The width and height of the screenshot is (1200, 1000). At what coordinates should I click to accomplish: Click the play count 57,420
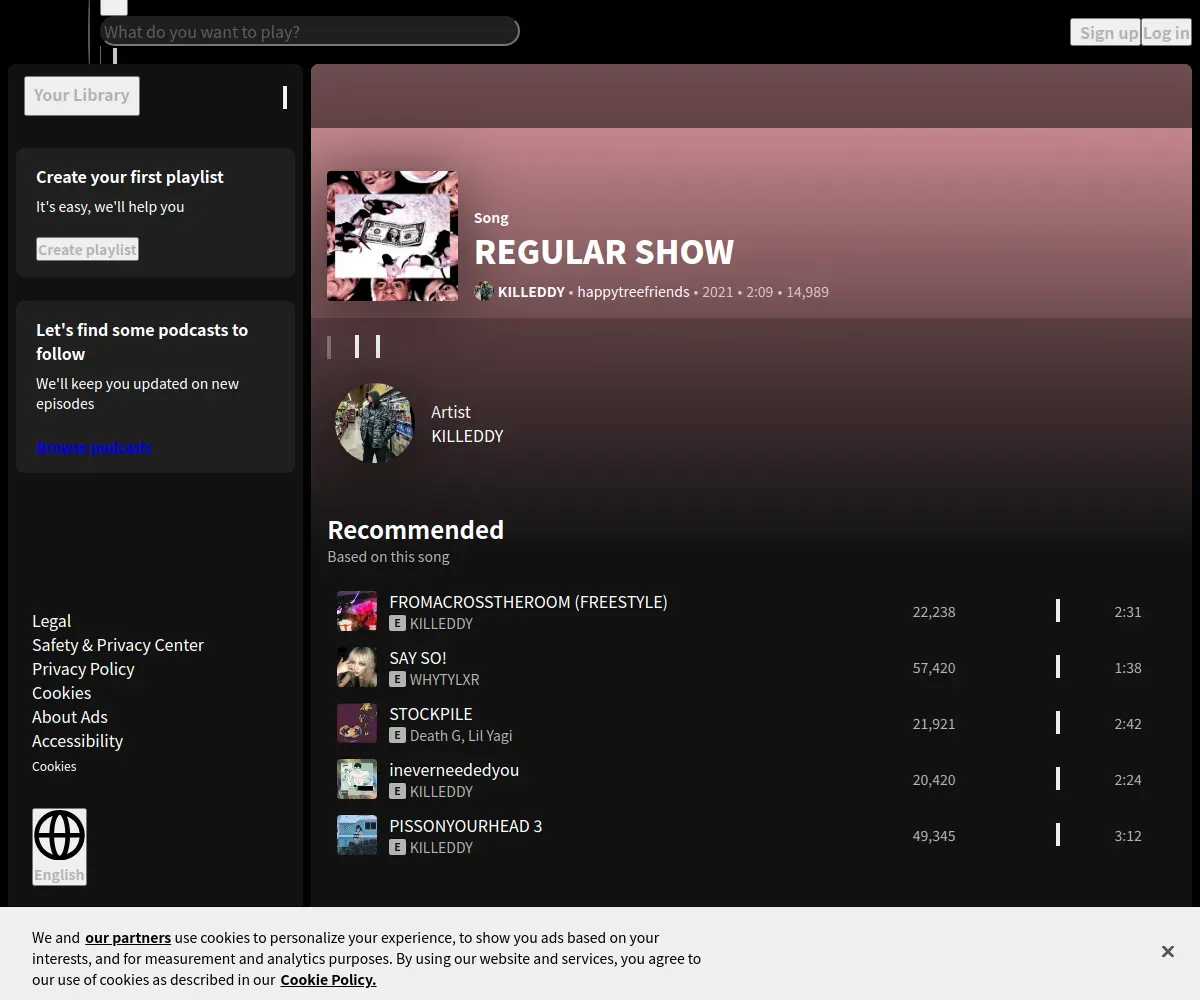point(934,668)
